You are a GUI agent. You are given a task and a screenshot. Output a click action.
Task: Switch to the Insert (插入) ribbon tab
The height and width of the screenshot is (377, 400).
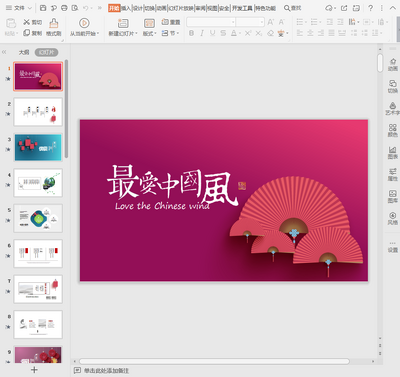[126, 8]
